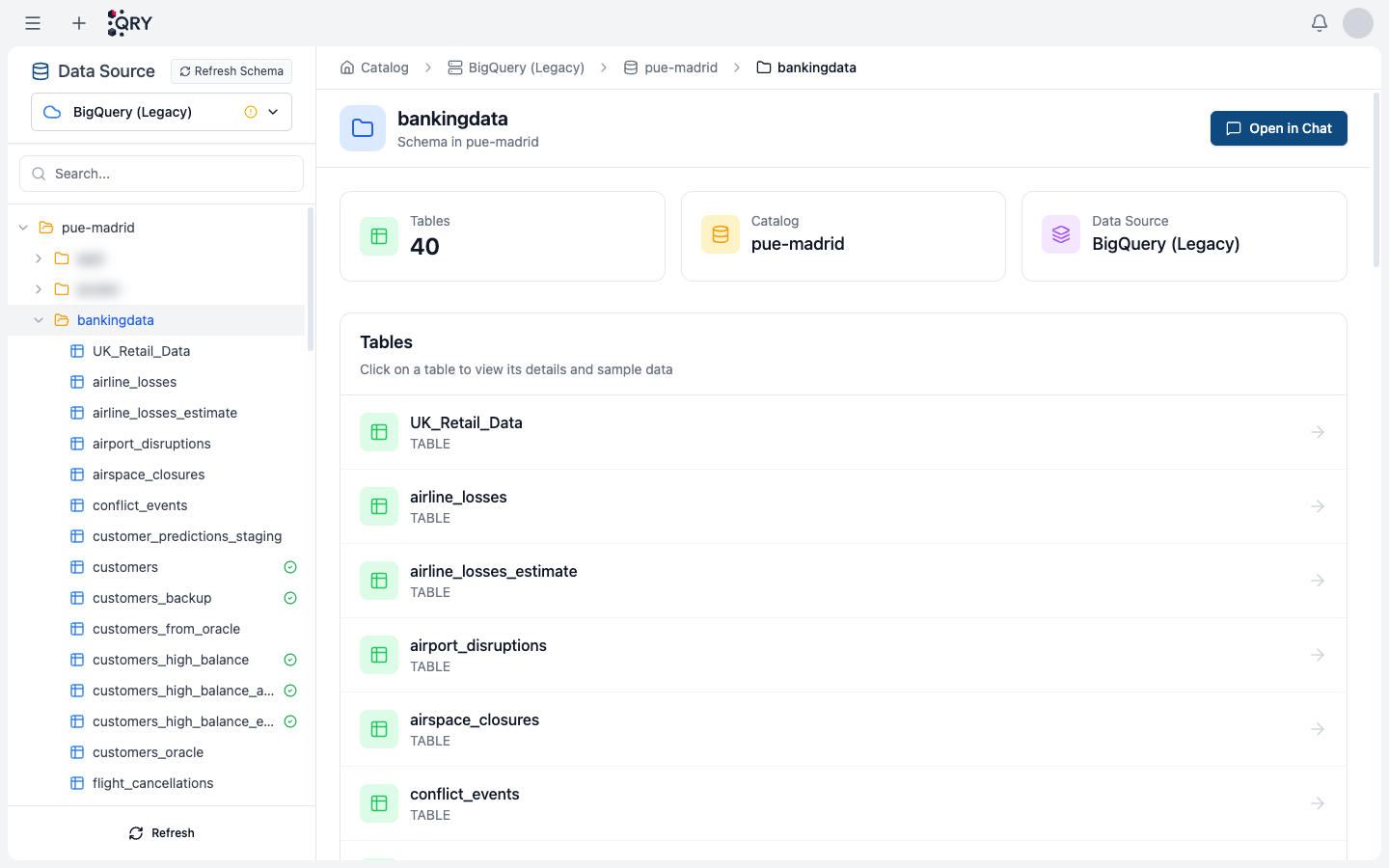The height and width of the screenshot is (868, 1389).
Task: Click the Data Source database icon
Action: pos(41,71)
